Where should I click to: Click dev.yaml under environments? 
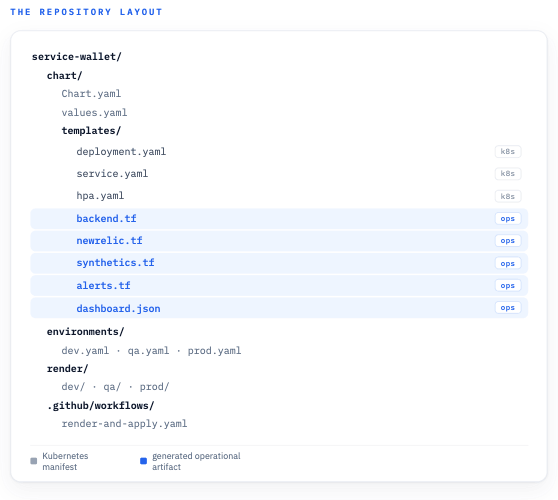85,351
